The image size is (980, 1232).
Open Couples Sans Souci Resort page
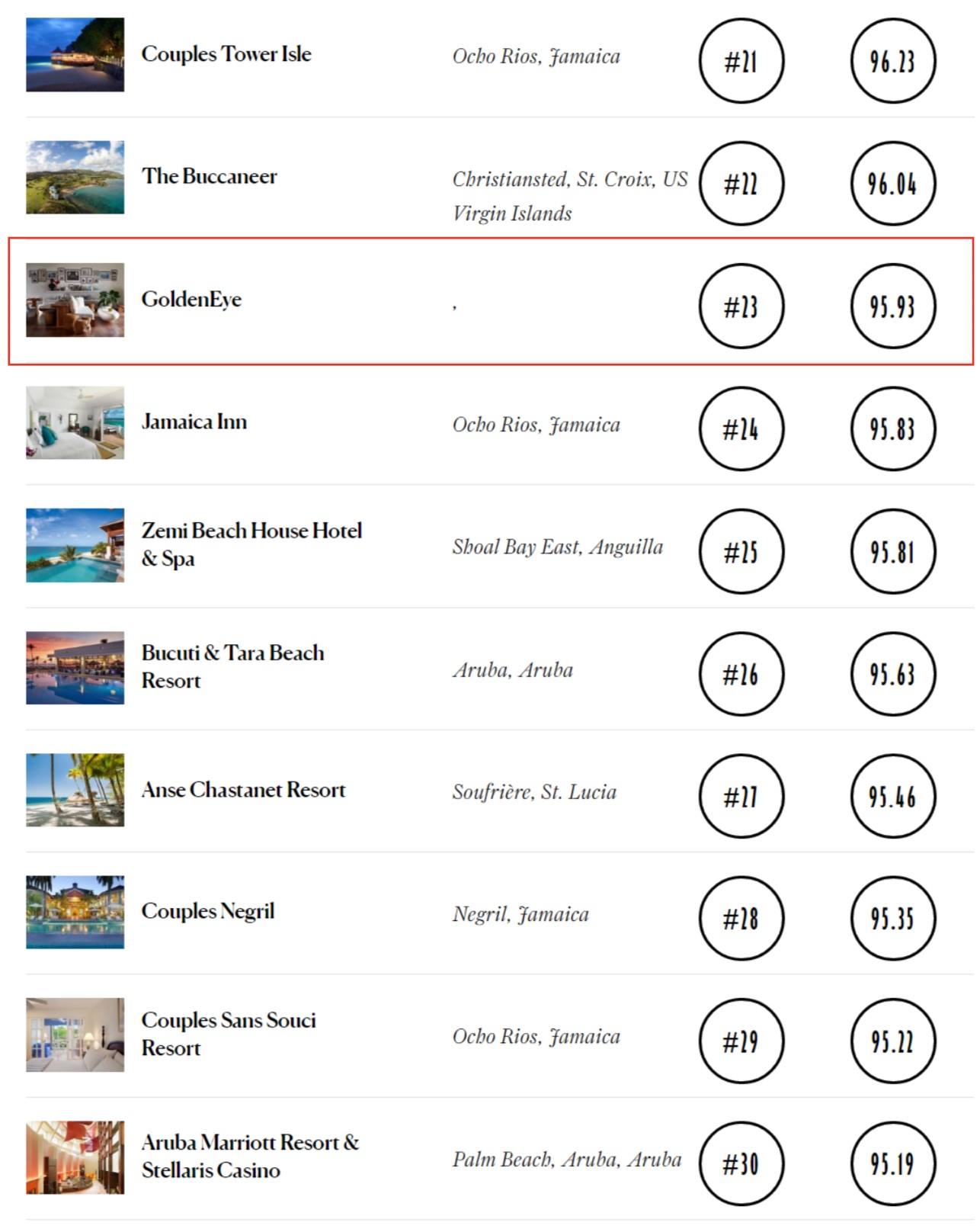(229, 1034)
